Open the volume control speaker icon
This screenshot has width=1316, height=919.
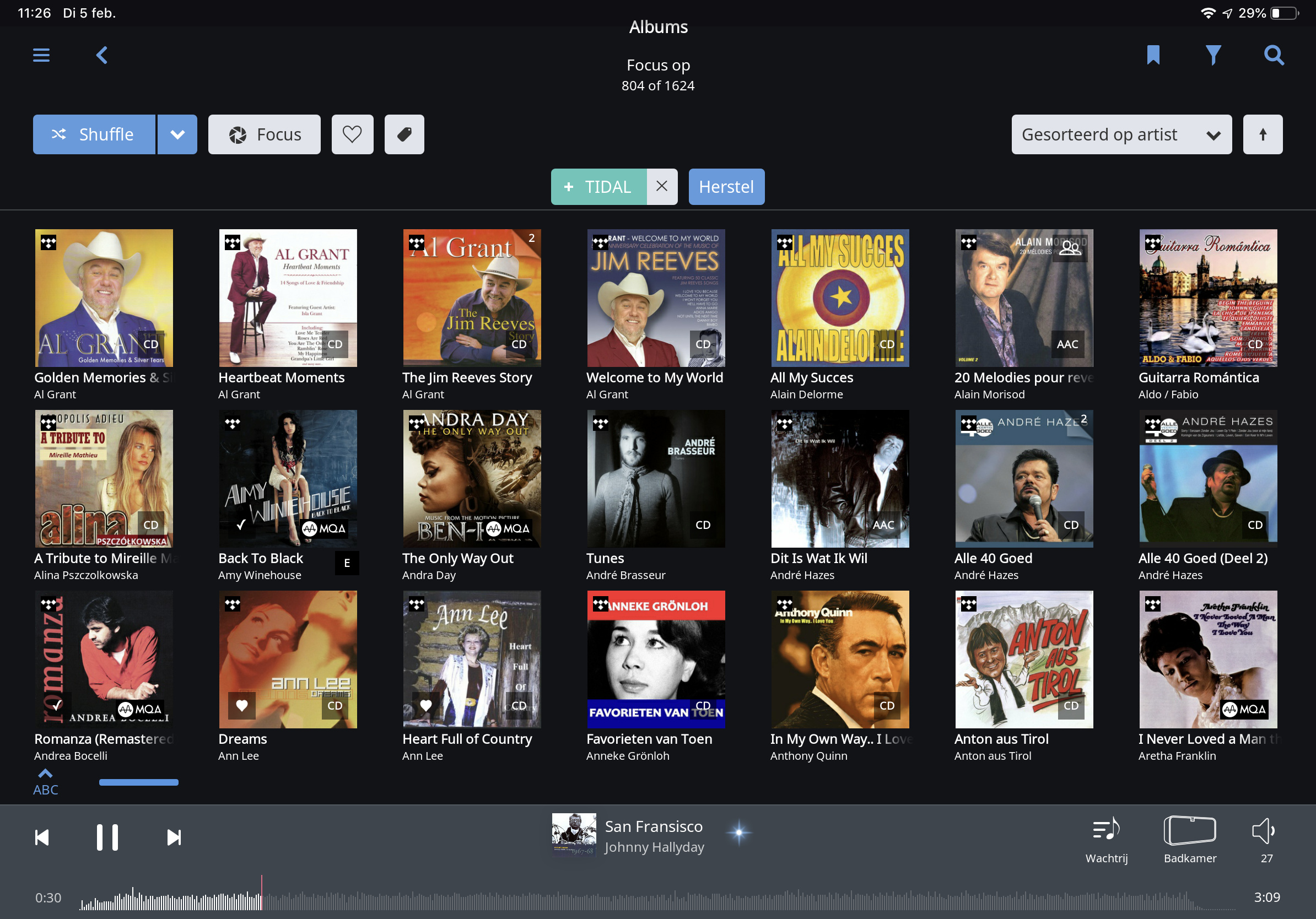coord(1264,831)
